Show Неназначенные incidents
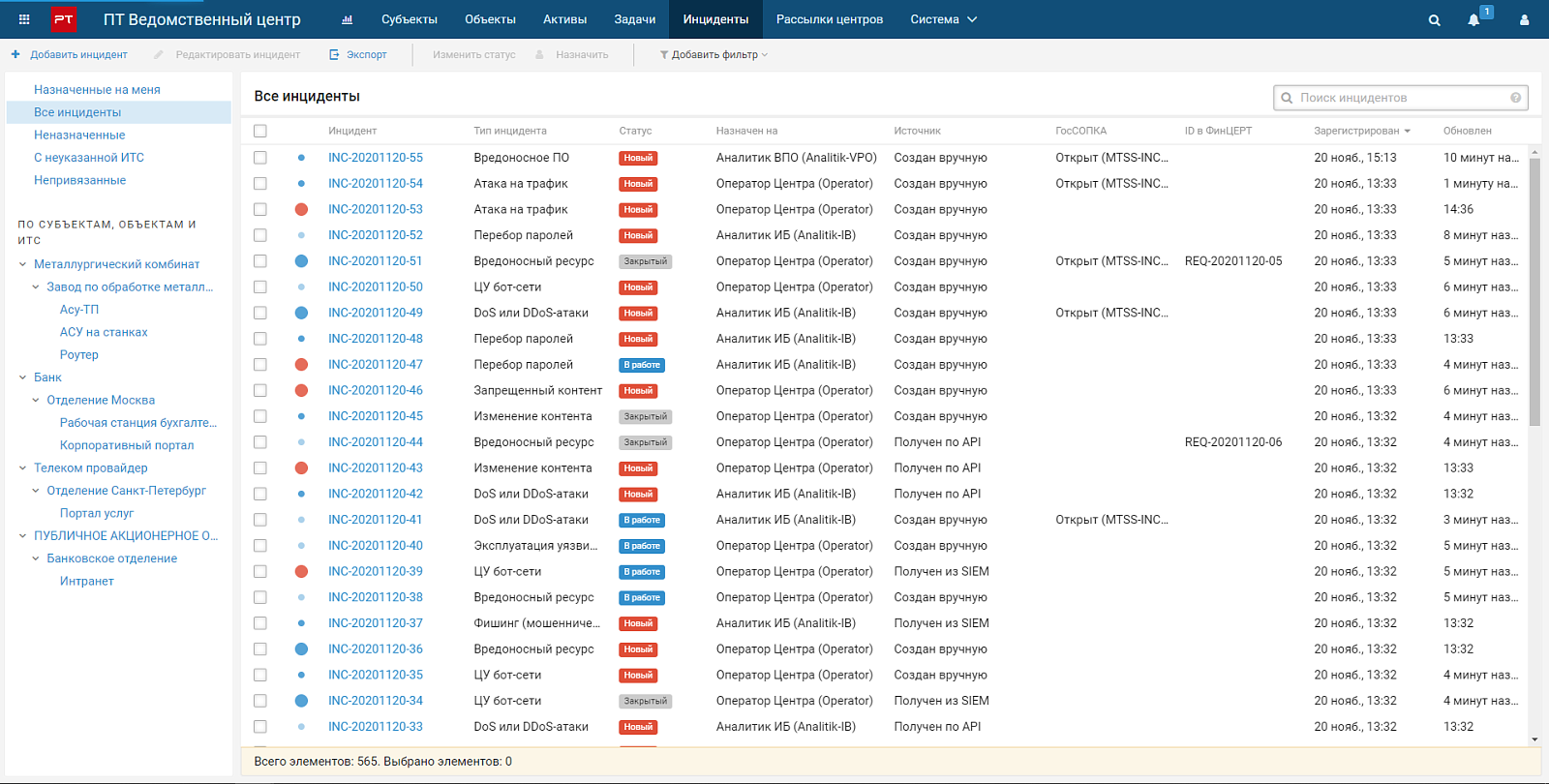The height and width of the screenshot is (784, 1549). point(79,136)
